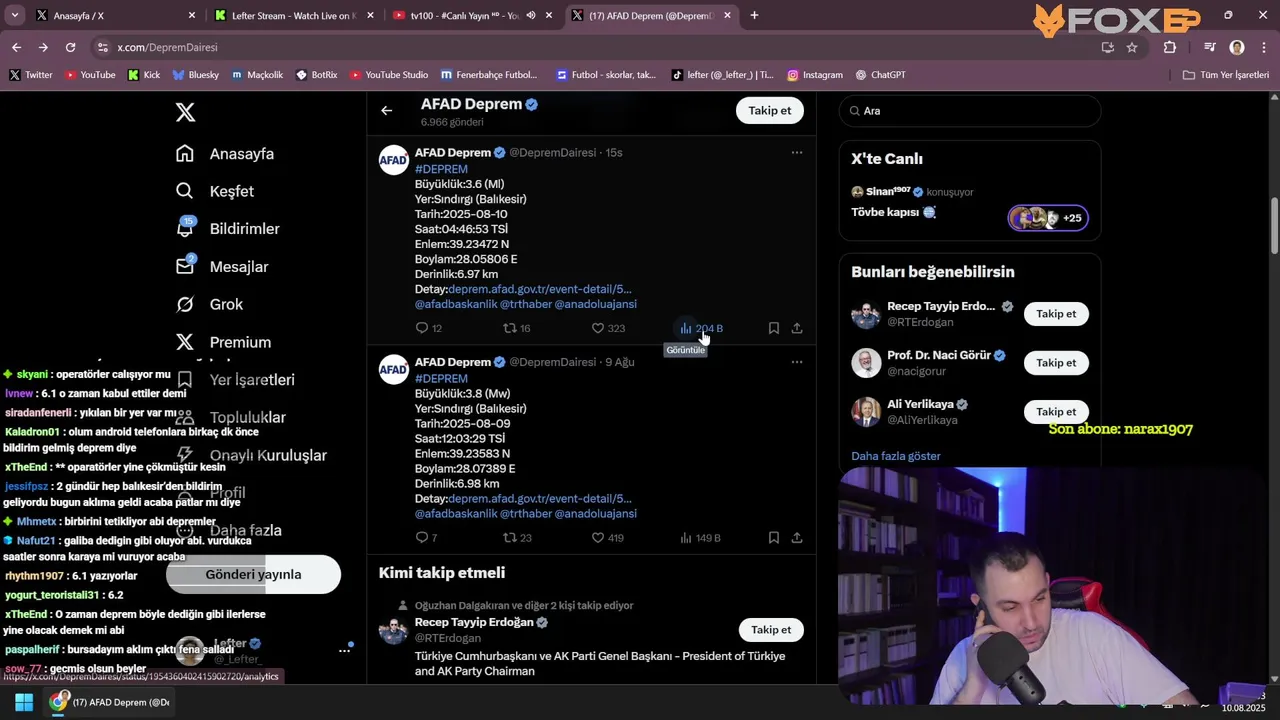Join Sinan's live Tövbe kapısı space
This screenshot has width=1280, height=720.
(1048, 218)
